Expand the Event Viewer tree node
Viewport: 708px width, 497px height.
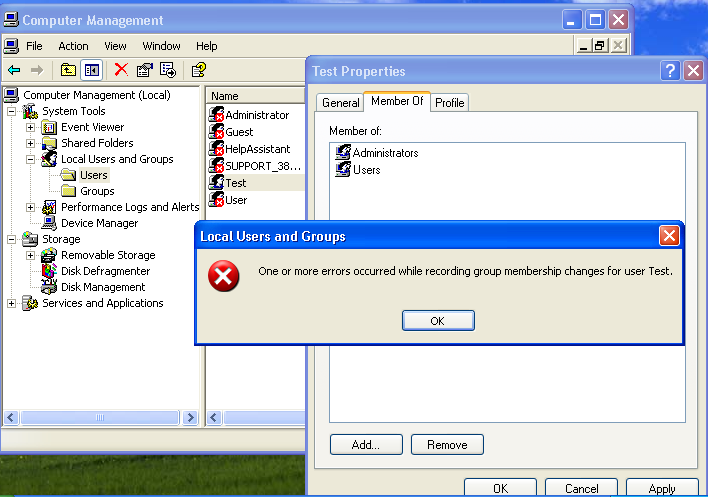pos(30,127)
